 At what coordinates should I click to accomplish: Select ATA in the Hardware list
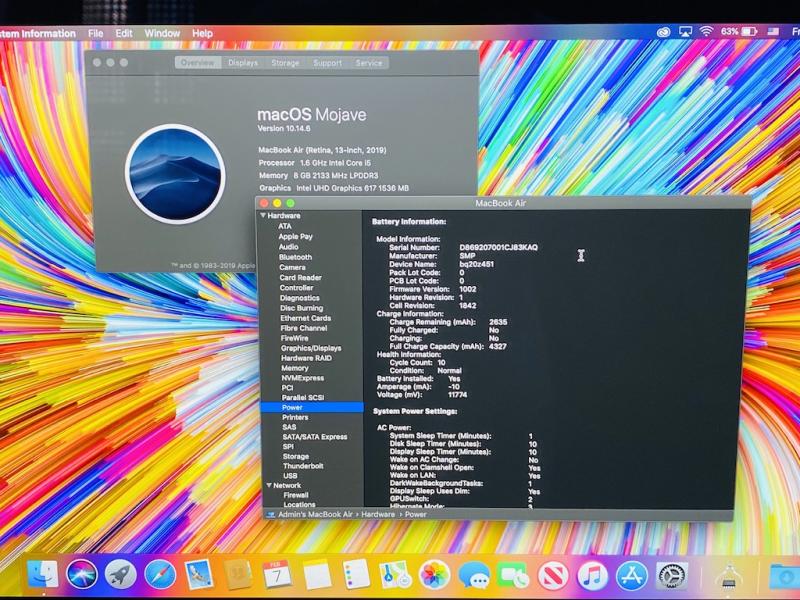pos(285,226)
